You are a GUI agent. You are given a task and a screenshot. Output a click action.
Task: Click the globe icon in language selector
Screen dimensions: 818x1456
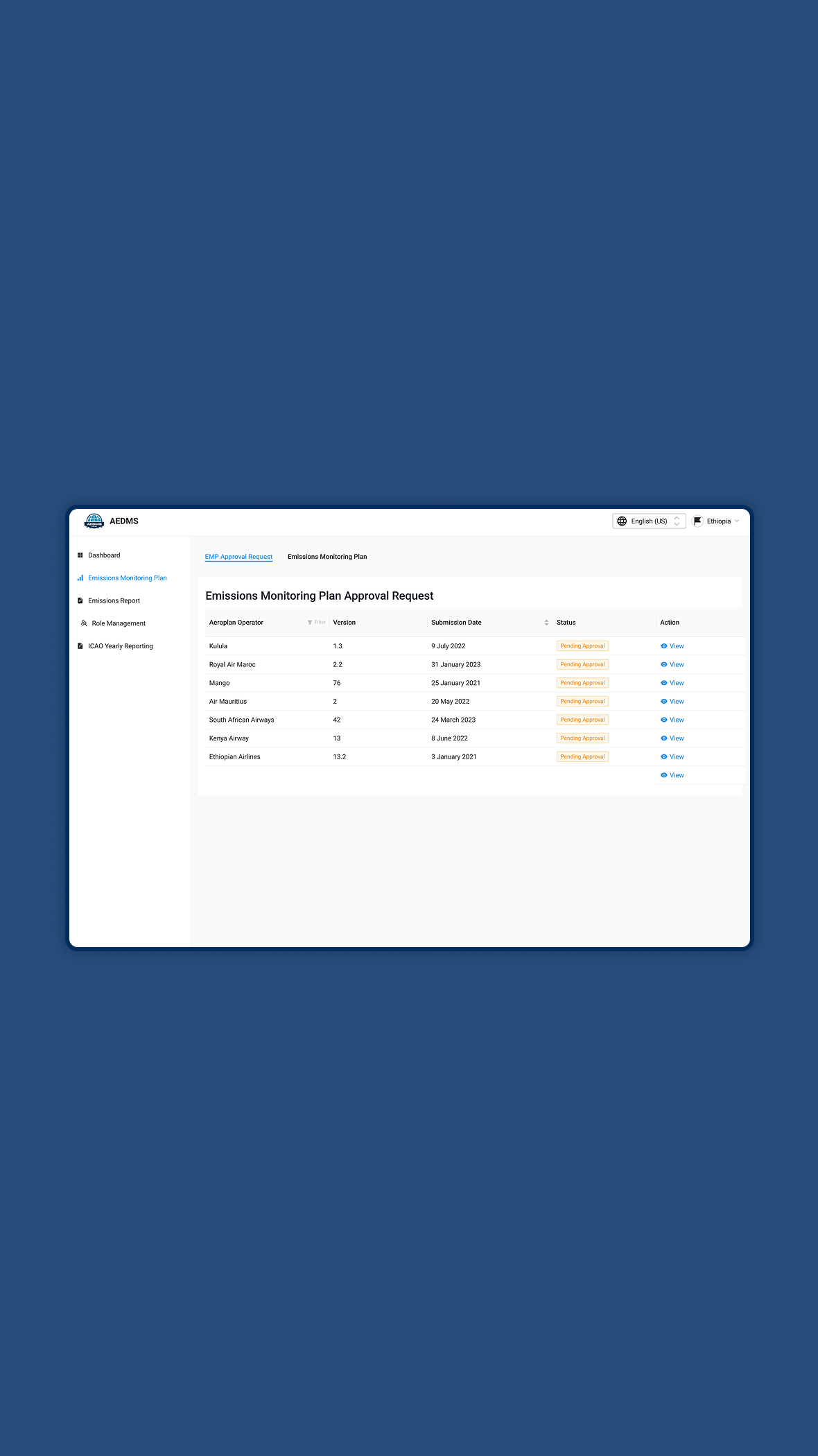(x=622, y=521)
